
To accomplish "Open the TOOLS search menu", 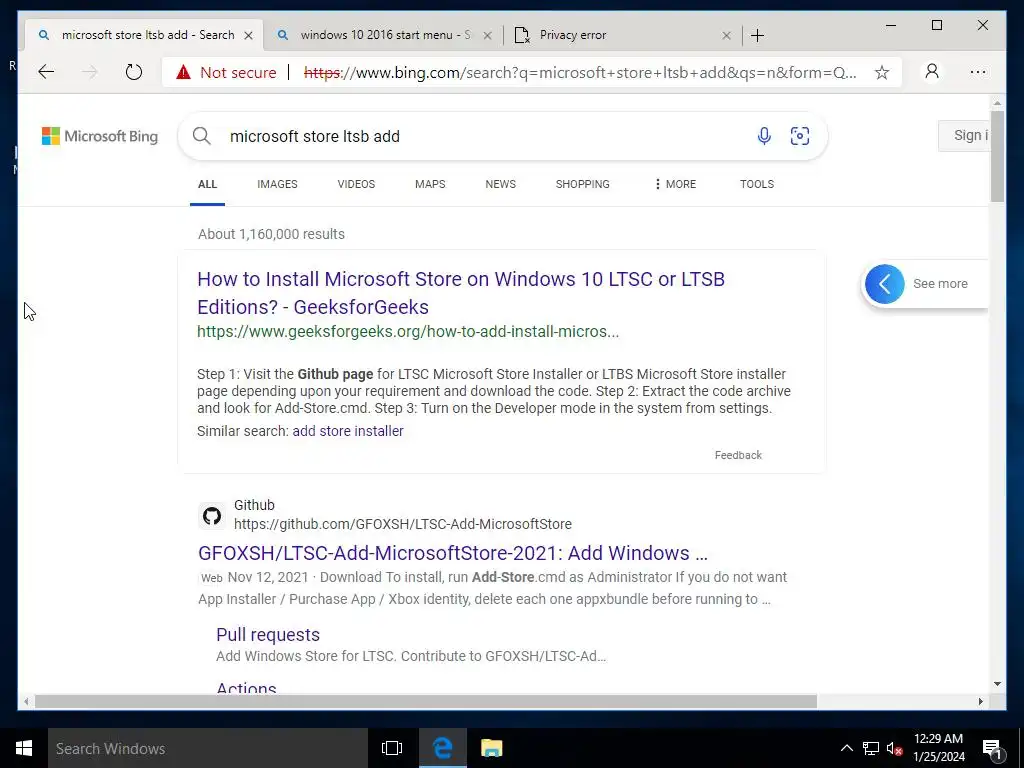I will [x=757, y=184].
